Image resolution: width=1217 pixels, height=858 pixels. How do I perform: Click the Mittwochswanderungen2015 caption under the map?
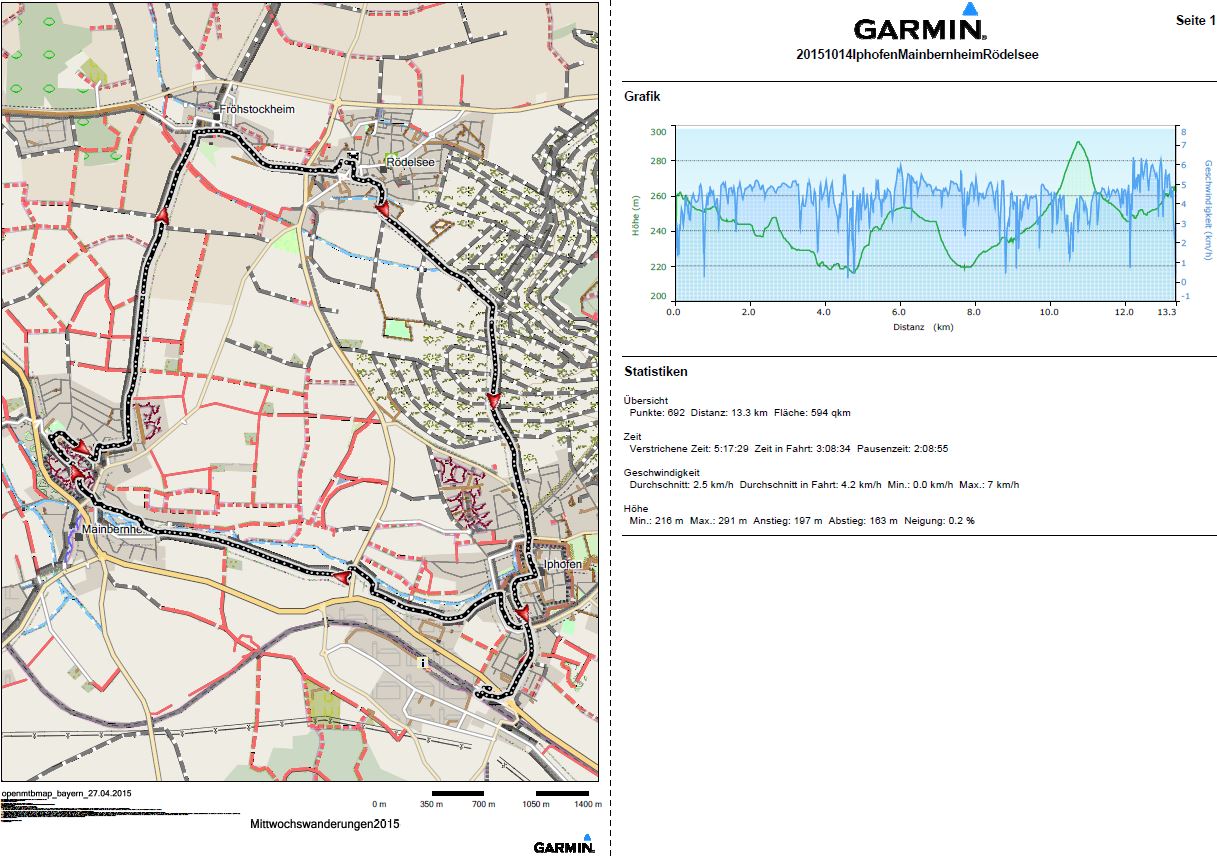coord(325,825)
